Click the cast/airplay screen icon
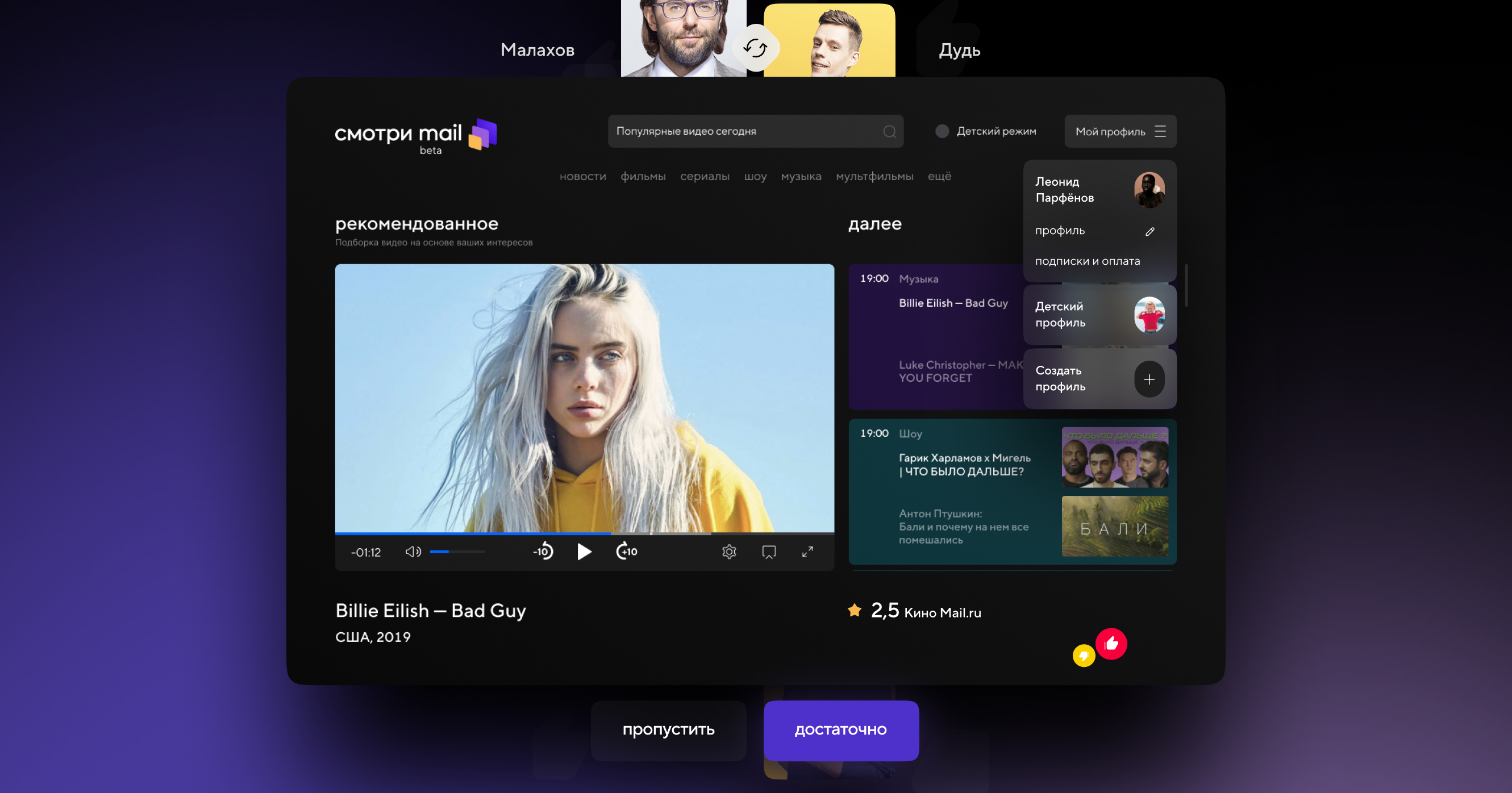 (x=768, y=552)
